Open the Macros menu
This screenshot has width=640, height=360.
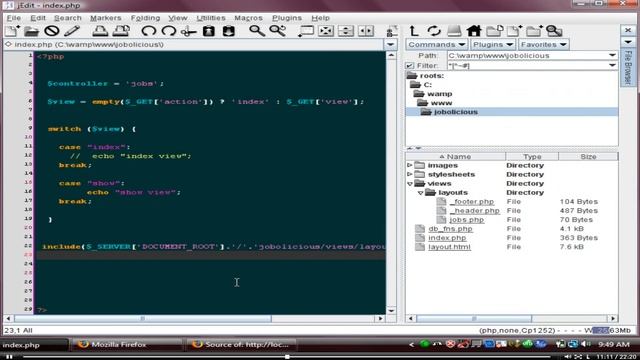point(248,18)
